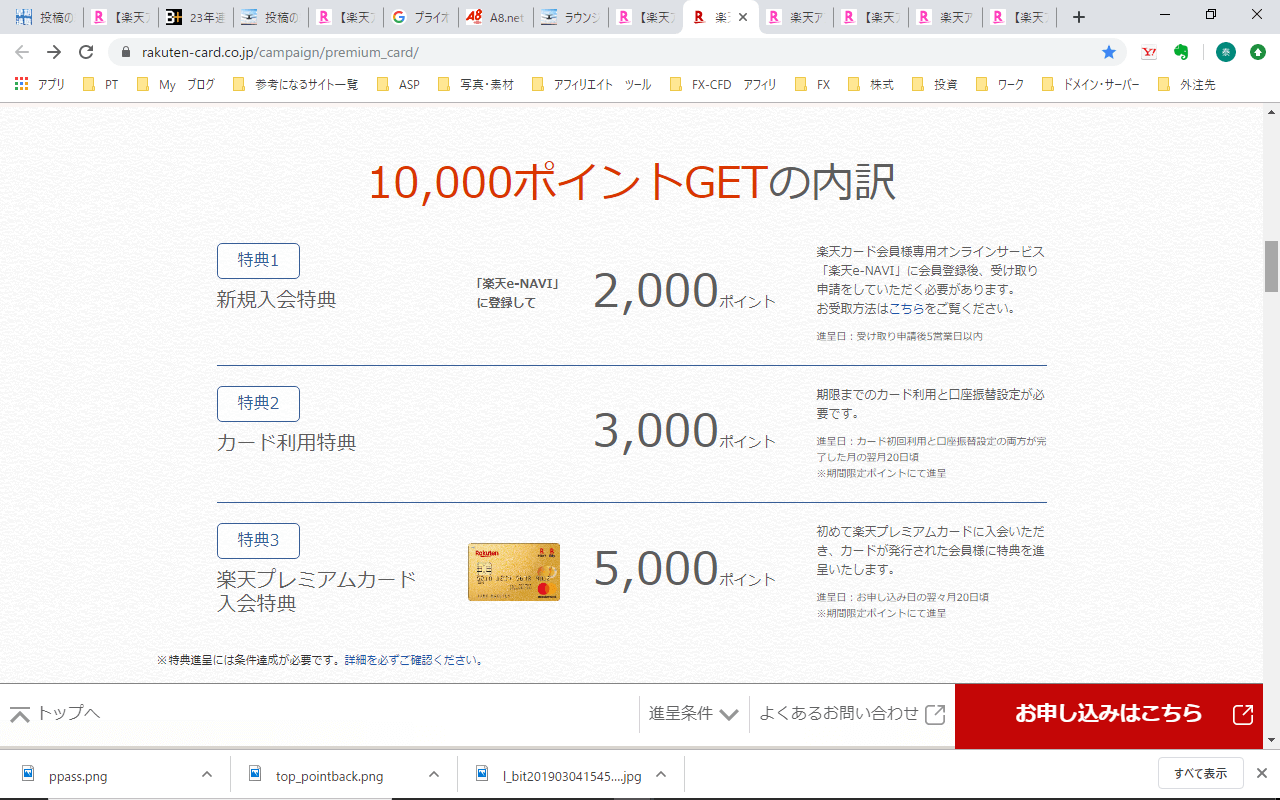Screen dimensions: 1280x800
Task: Open options chevron for l_bit201903041545 jpg
Action: point(661,775)
